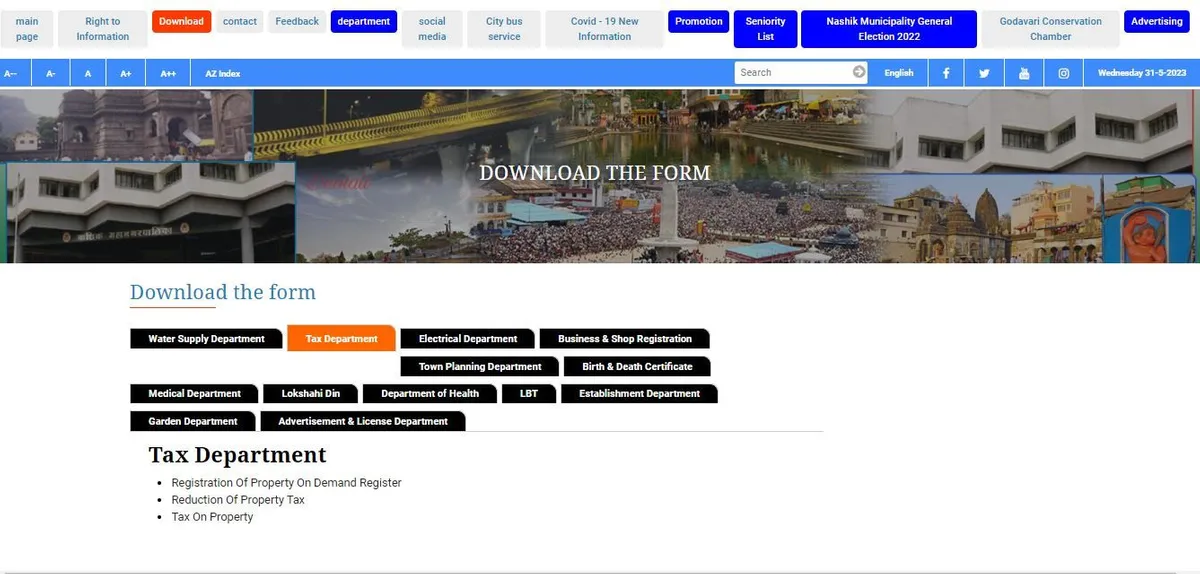Select the Electrical Department tab
1200x574 pixels.
pyautogui.click(x=468, y=339)
